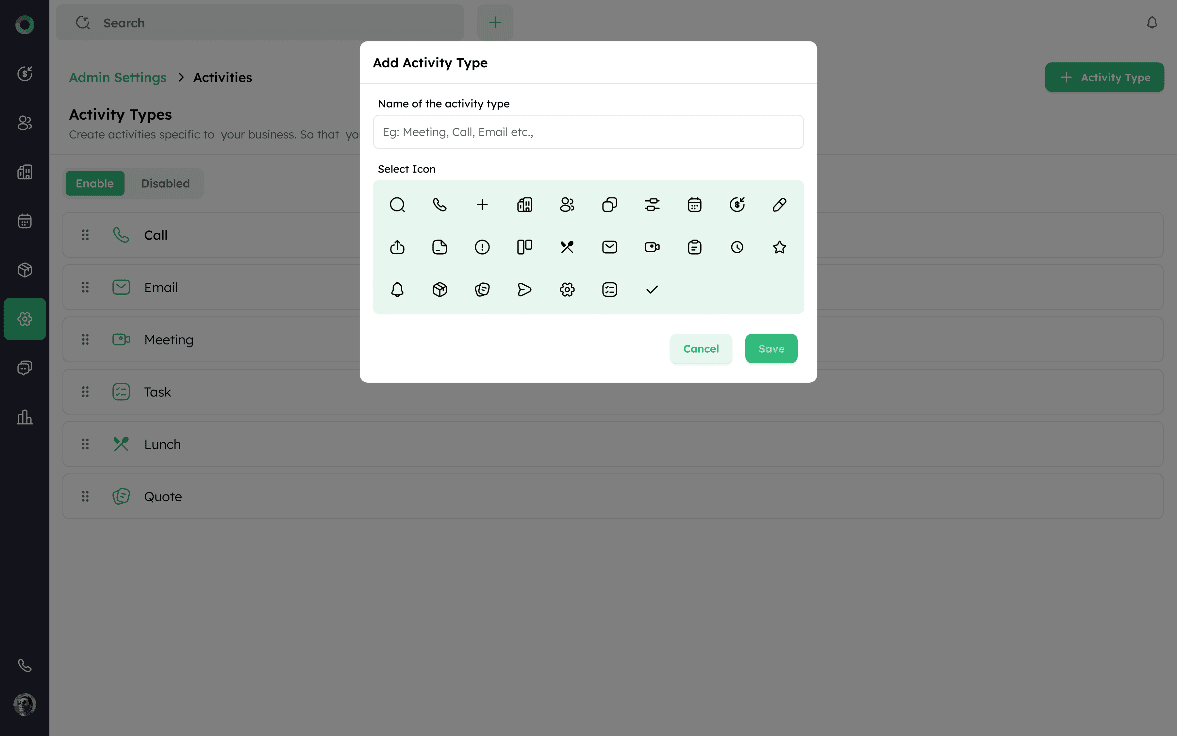Click the user avatar in sidebar
The image size is (1177, 736).
tap(25, 704)
